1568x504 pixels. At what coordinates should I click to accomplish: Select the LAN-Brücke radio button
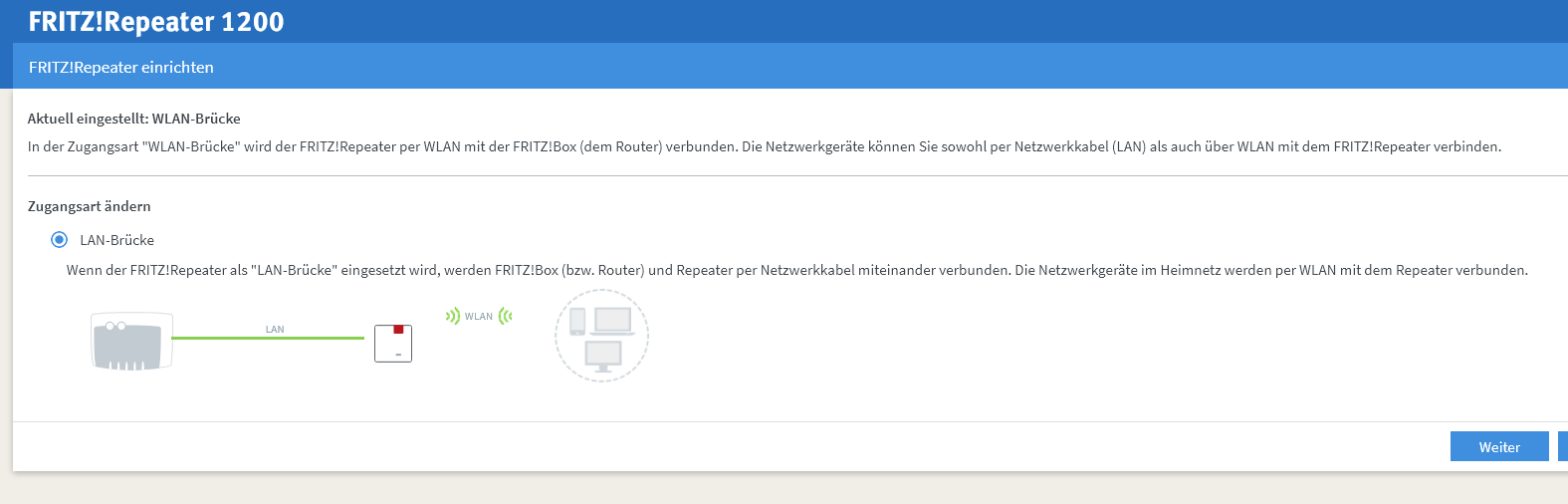59,240
